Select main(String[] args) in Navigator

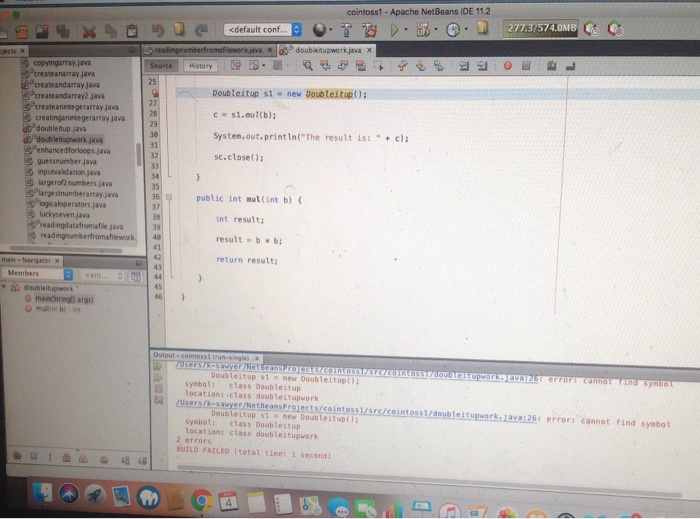(64, 299)
